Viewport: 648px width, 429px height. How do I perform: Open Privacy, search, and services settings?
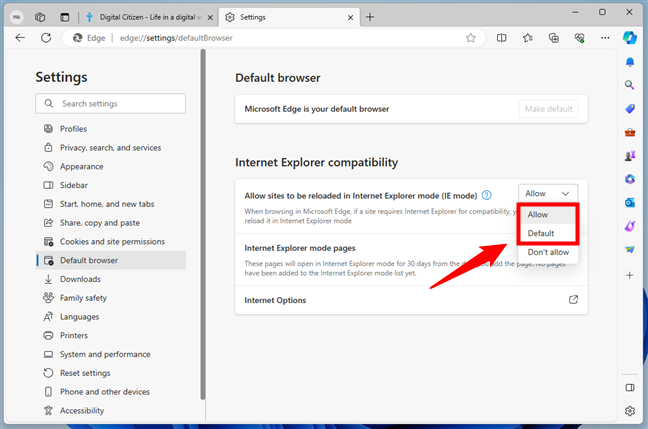(x=111, y=148)
